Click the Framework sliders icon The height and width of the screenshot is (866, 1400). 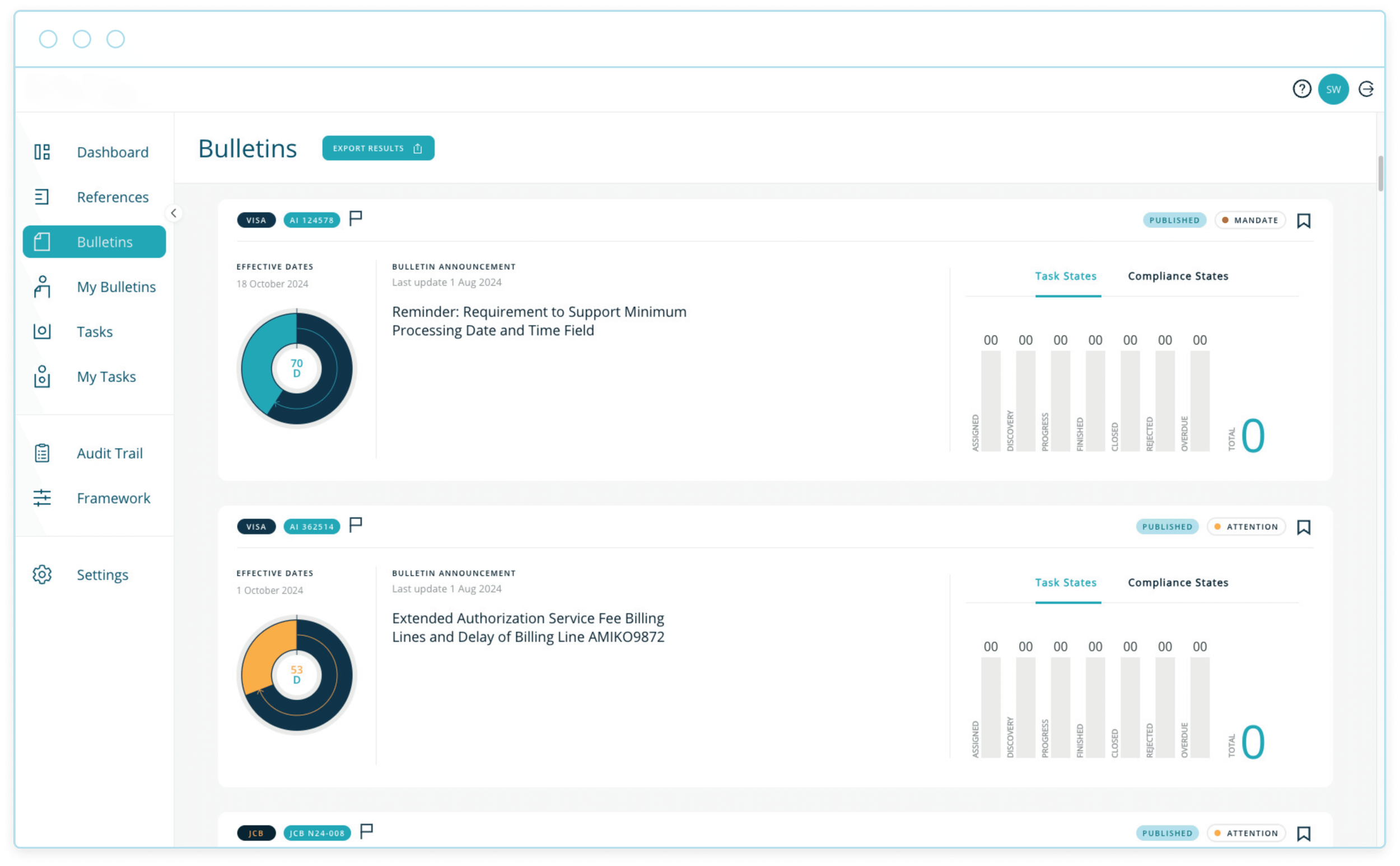click(x=42, y=498)
